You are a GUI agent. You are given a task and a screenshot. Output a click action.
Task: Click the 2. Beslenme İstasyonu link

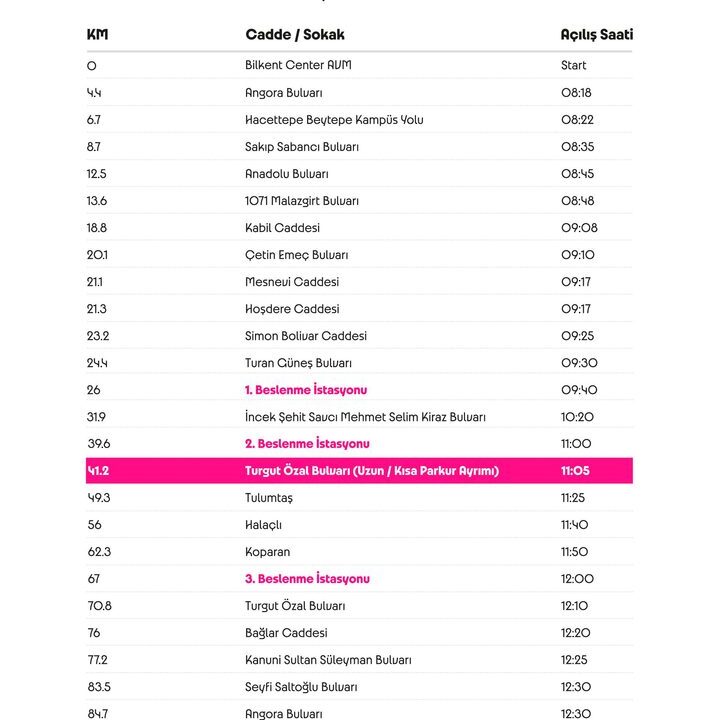point(307,444)
